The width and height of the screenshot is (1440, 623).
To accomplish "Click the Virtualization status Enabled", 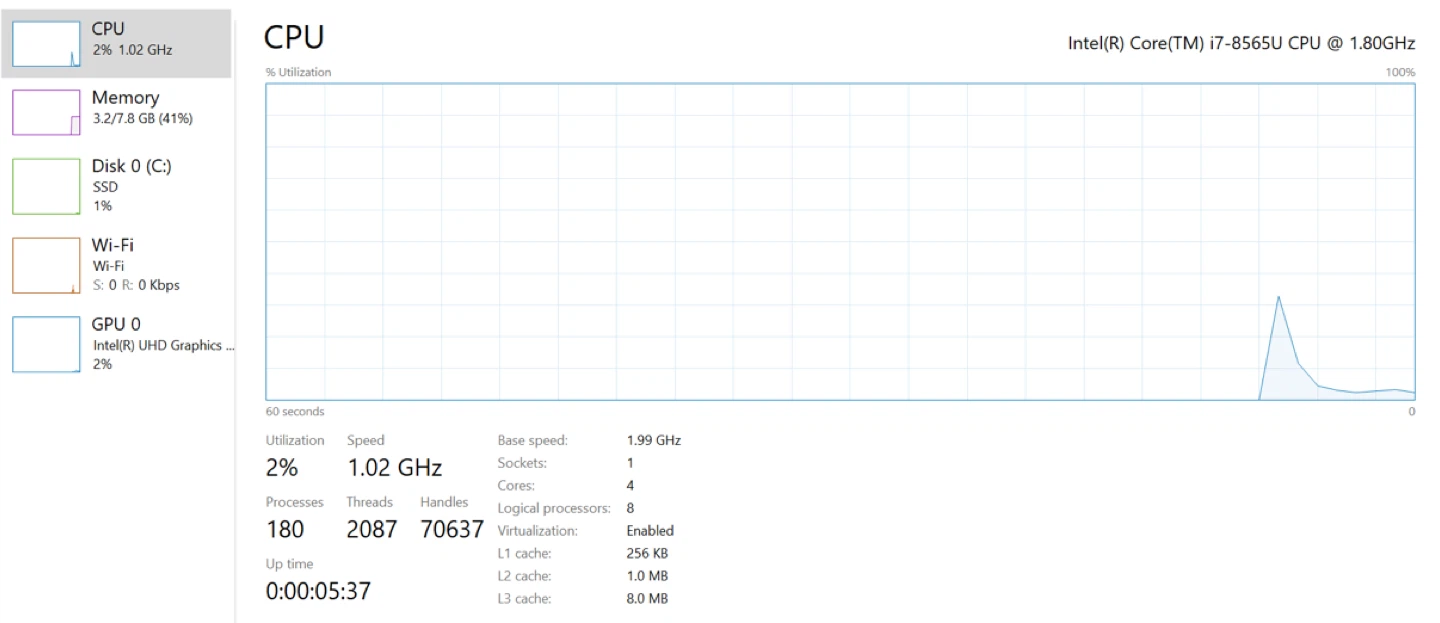I will coord(650,531).
